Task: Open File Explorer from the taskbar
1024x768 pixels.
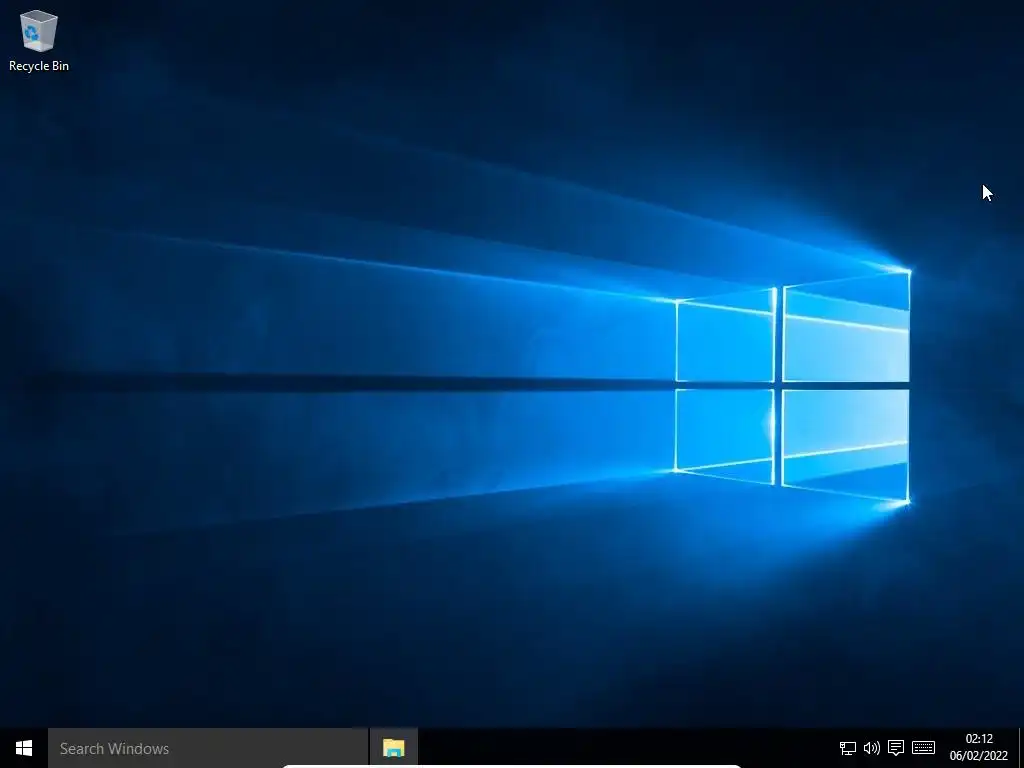Action: 394,748
